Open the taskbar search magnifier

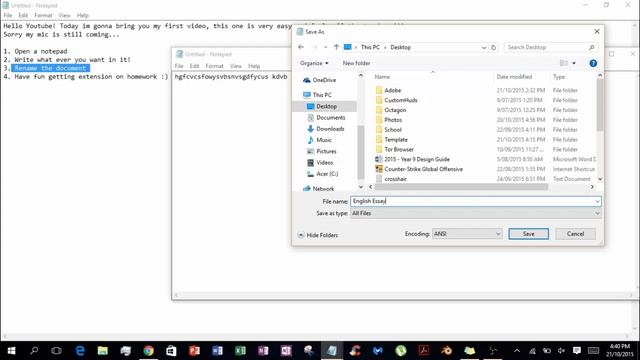[34, 351]
